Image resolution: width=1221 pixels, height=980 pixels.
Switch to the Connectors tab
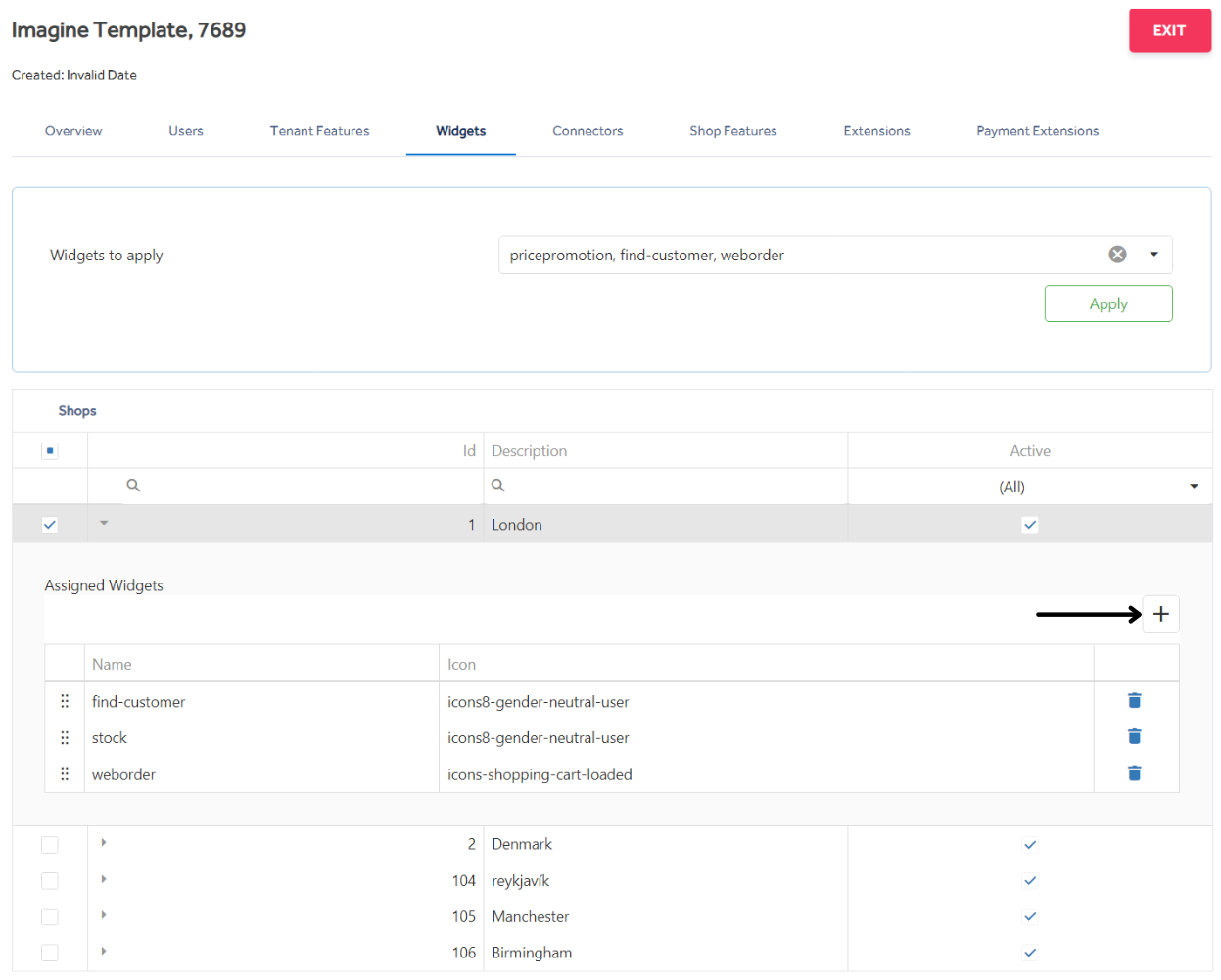pos(587,131)
